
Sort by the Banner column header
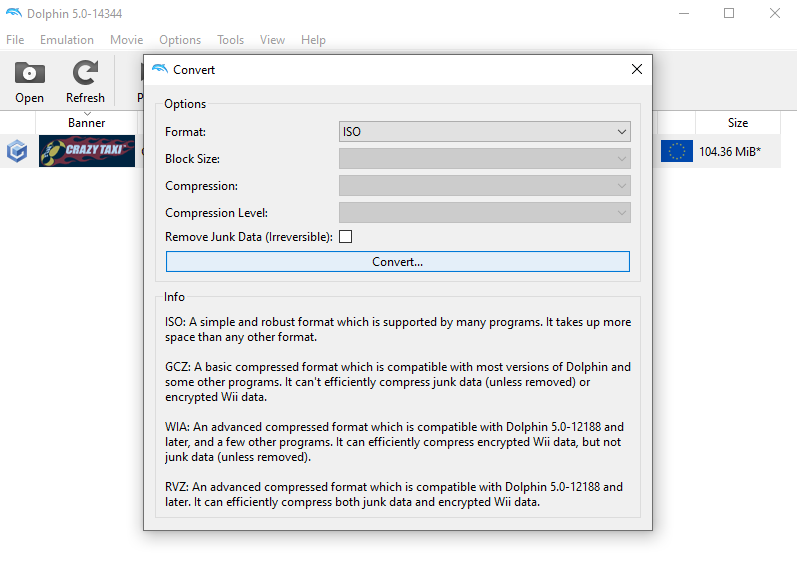click(x=86, y=122)
